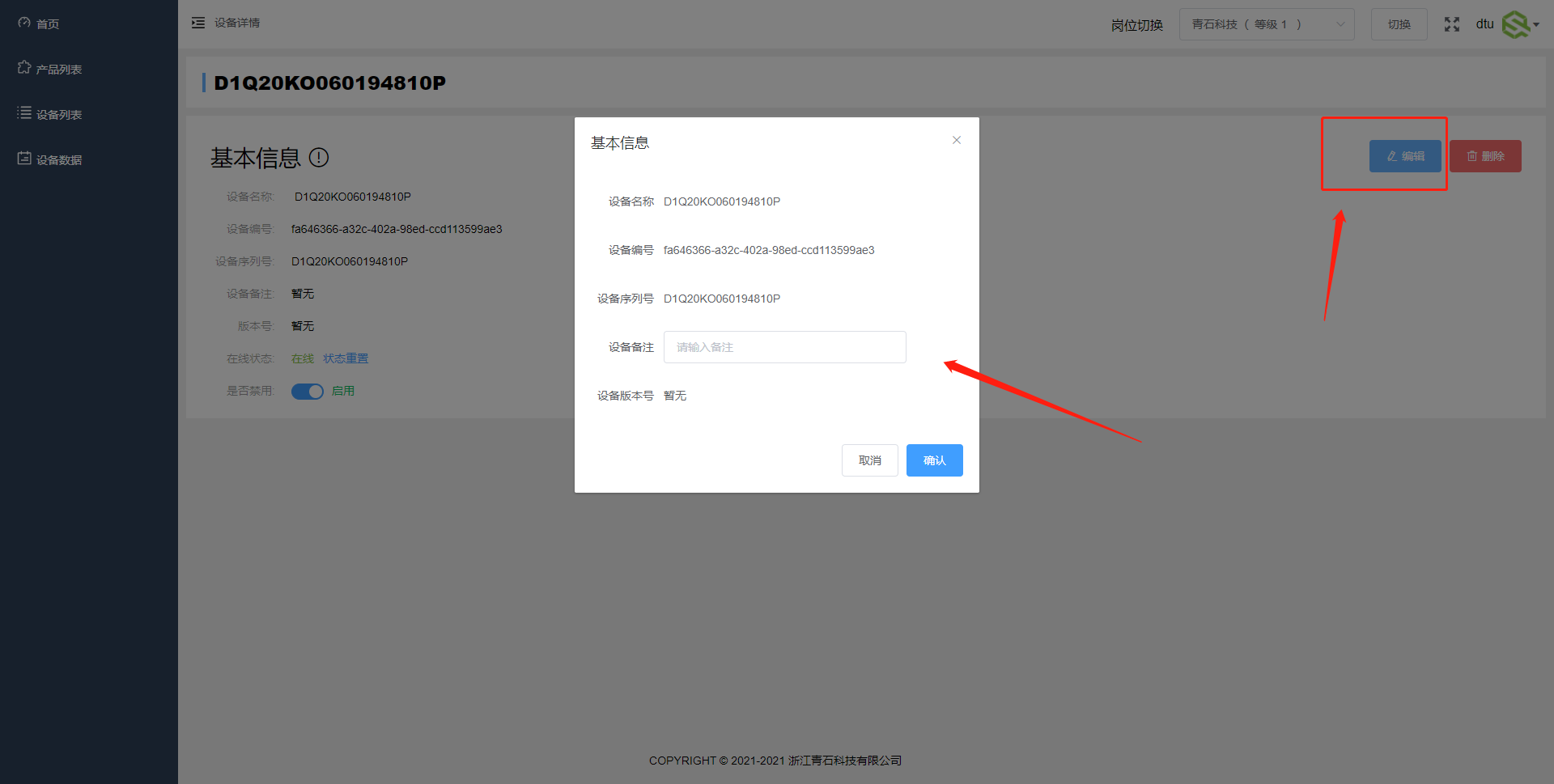Close the 基本信息 dialog
1554x784 pixels.
coord(956,140)
